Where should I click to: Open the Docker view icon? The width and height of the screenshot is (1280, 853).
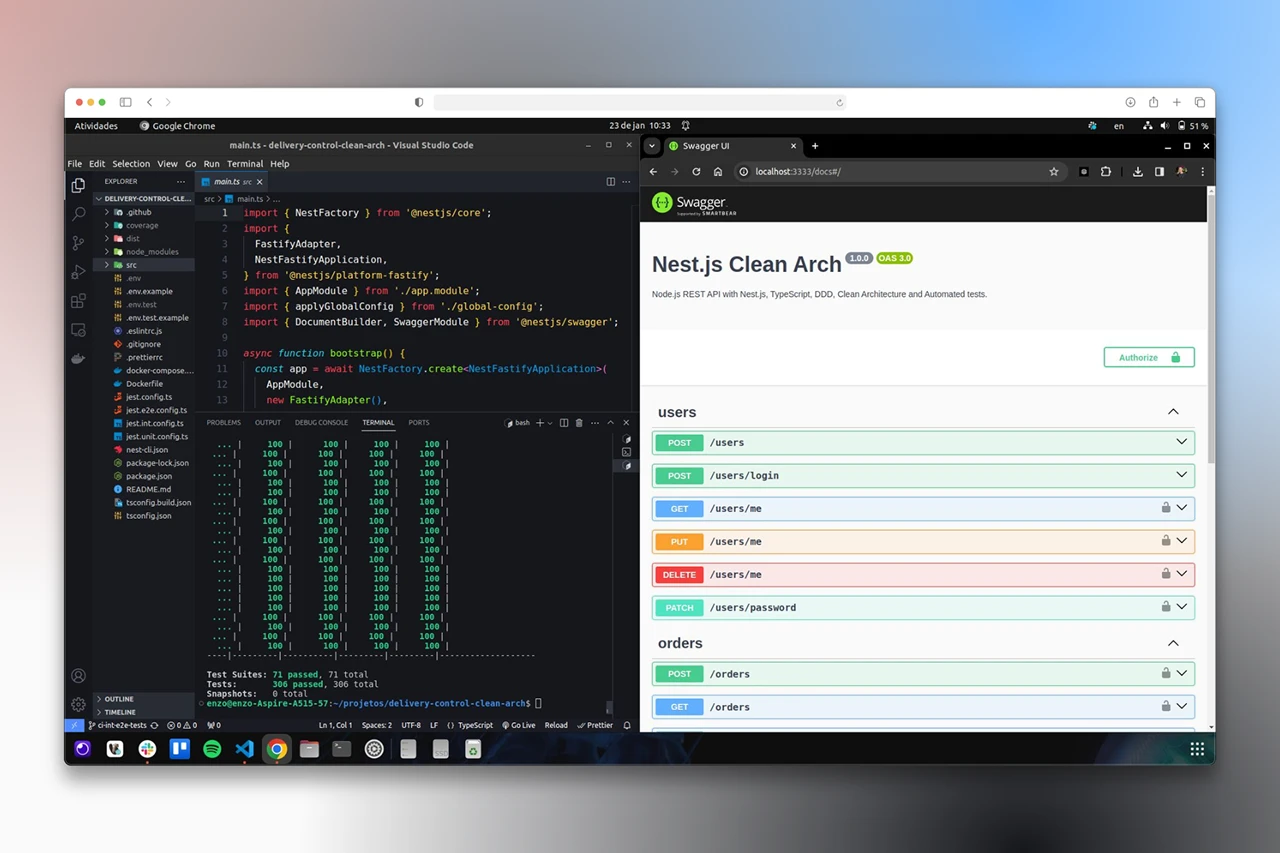pyautogui.click(x=78, y=358)
